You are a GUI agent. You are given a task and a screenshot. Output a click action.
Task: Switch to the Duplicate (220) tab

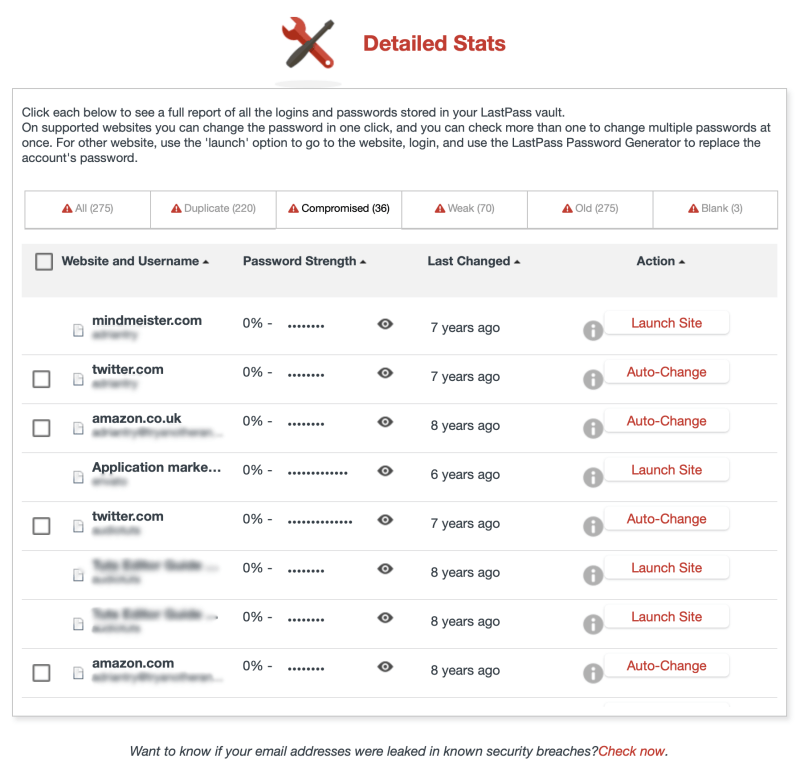tap(213, 209)
